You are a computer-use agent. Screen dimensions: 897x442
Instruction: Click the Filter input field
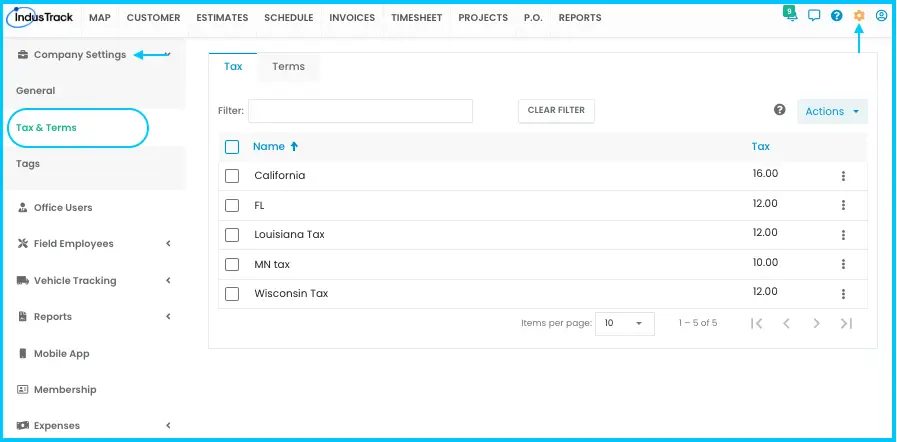(360, 111)
